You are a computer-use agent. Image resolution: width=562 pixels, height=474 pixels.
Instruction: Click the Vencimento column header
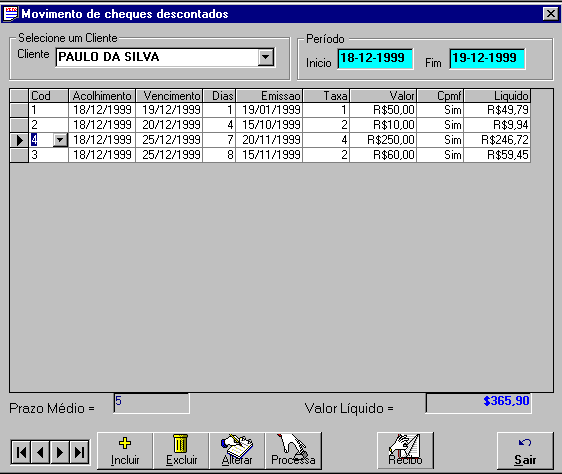pos(169,96)
